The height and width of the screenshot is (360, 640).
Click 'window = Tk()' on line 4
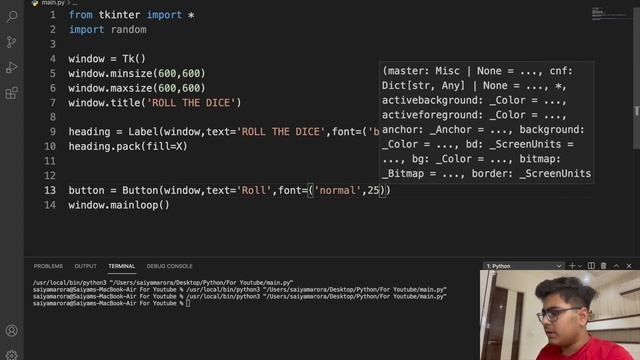[x=107, y=59]
